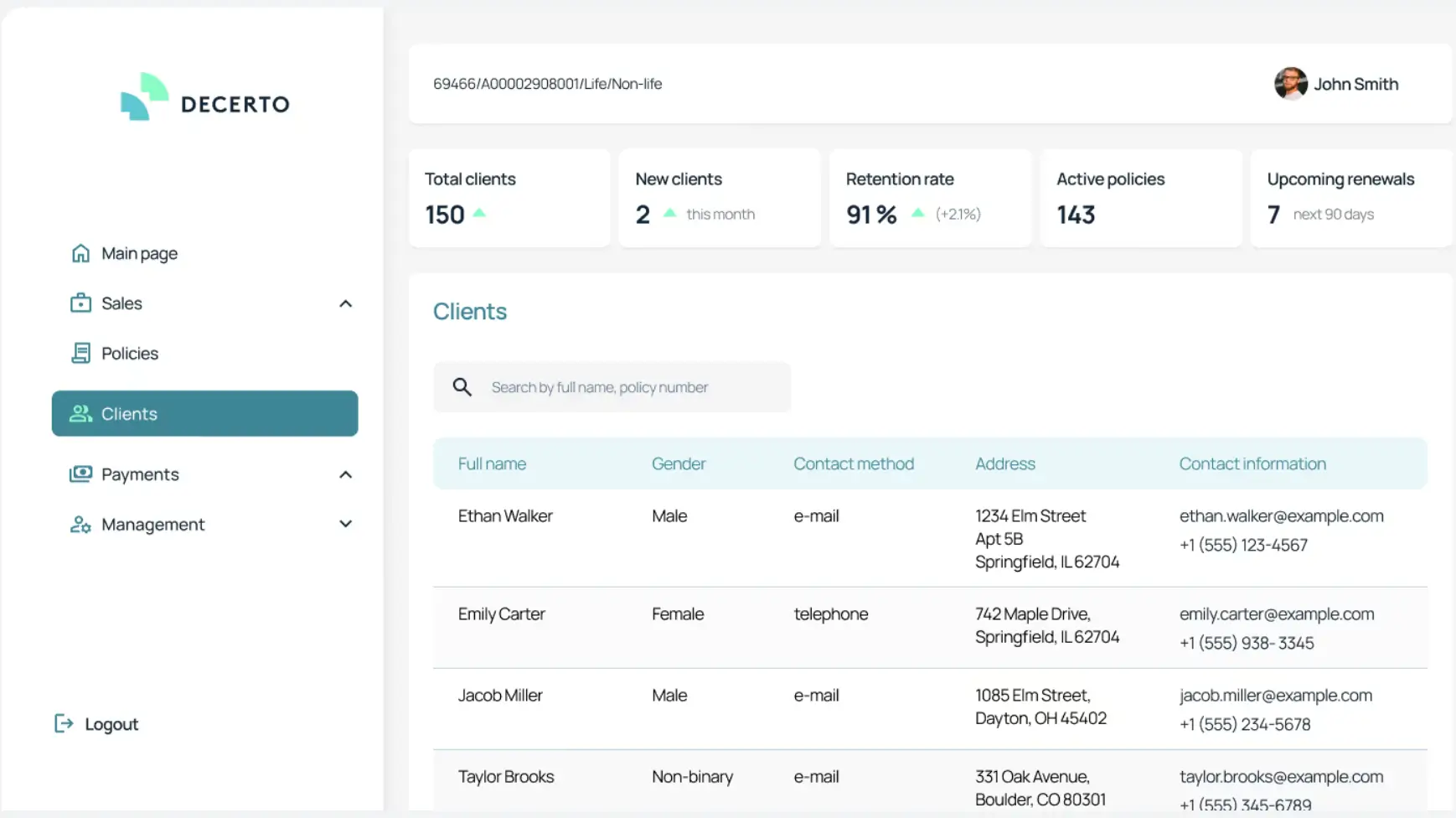The width and height of the screenshot is (1456, 818).
Task: Click the Decerto logo mark
Action: pyautogui.click(x=142, y=98)
